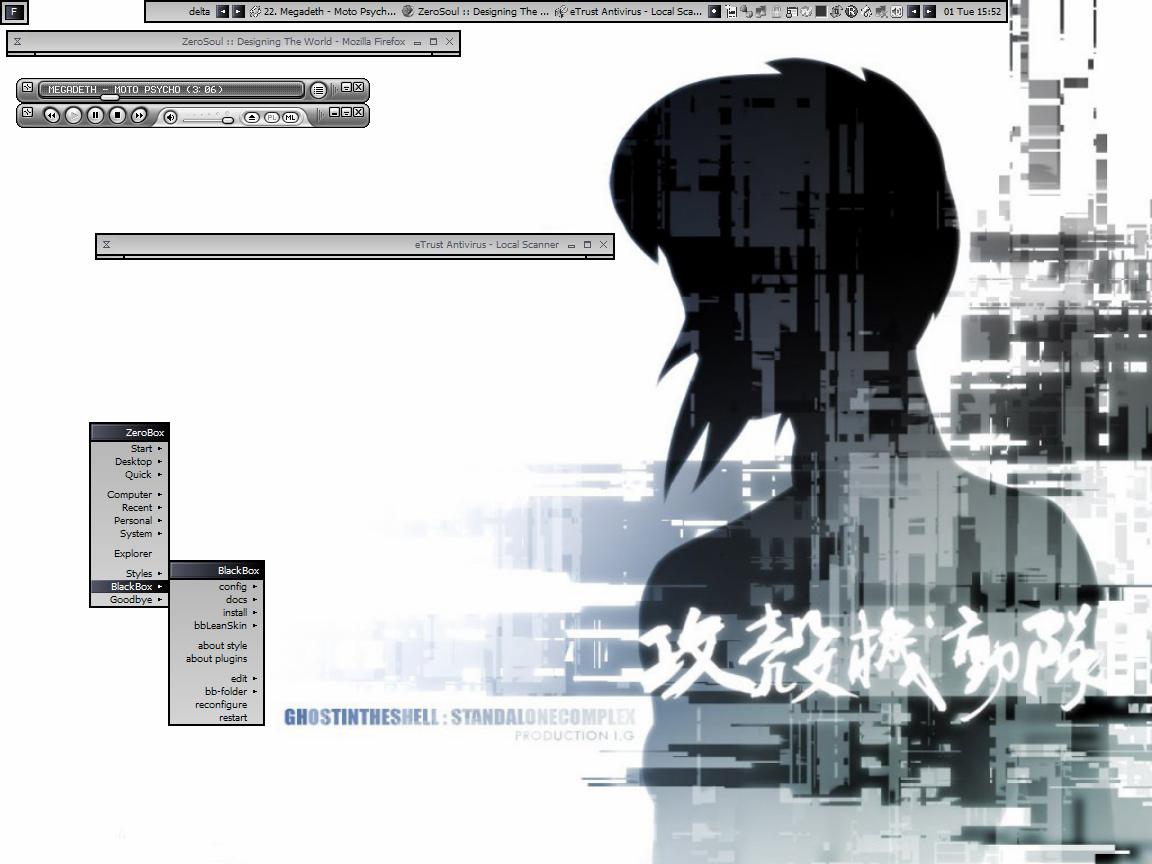Switch to the previous workspace beside delta
1152x864 pixels.
223,12
